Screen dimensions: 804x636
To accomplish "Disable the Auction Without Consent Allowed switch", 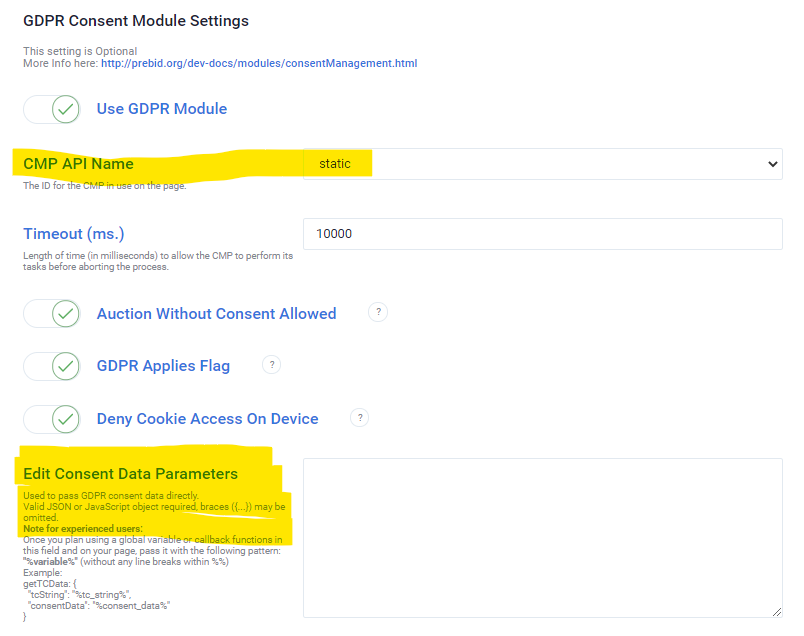I will coord(52,314).
